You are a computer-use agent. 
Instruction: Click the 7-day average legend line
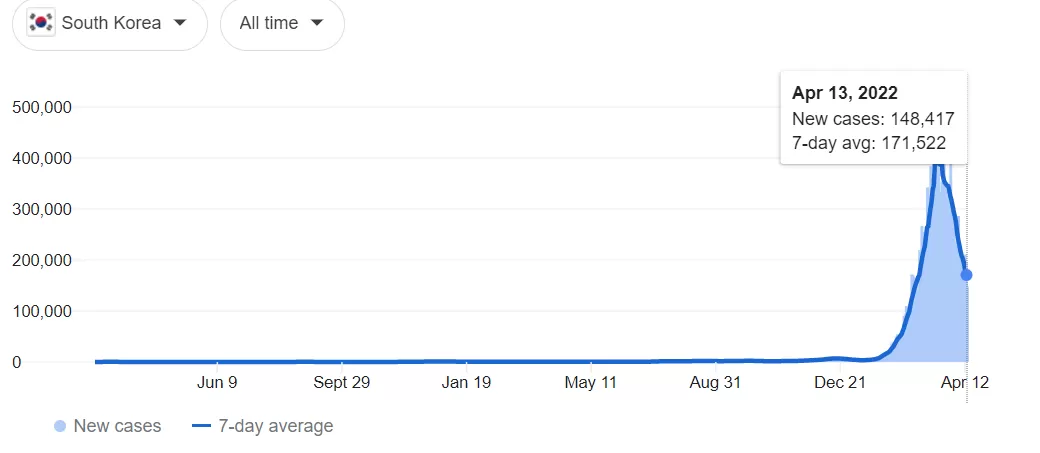201,426
